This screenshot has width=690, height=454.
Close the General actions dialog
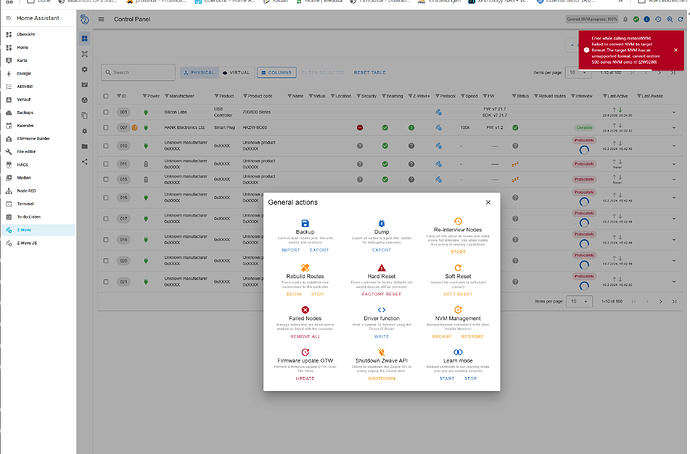pyautogui.click(x=488, y=202)
